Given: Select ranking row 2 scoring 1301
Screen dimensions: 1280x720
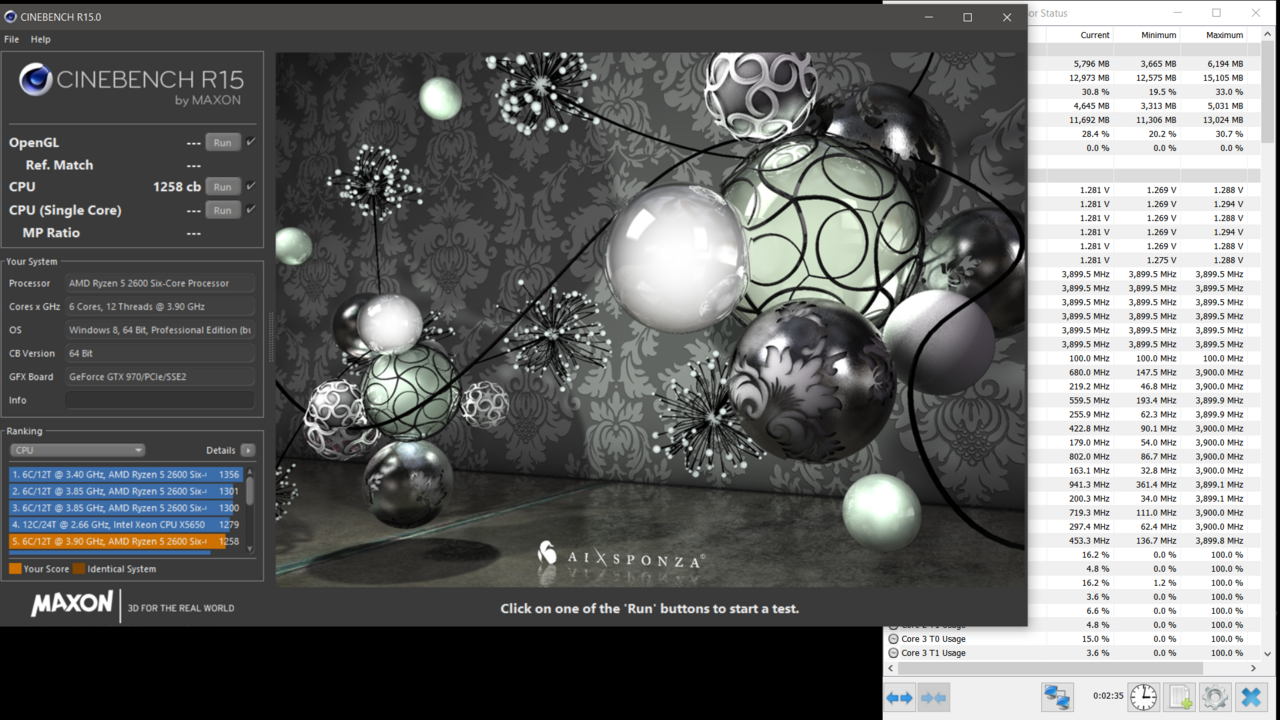Looking at the screenshot, I should tap(126, 491).
